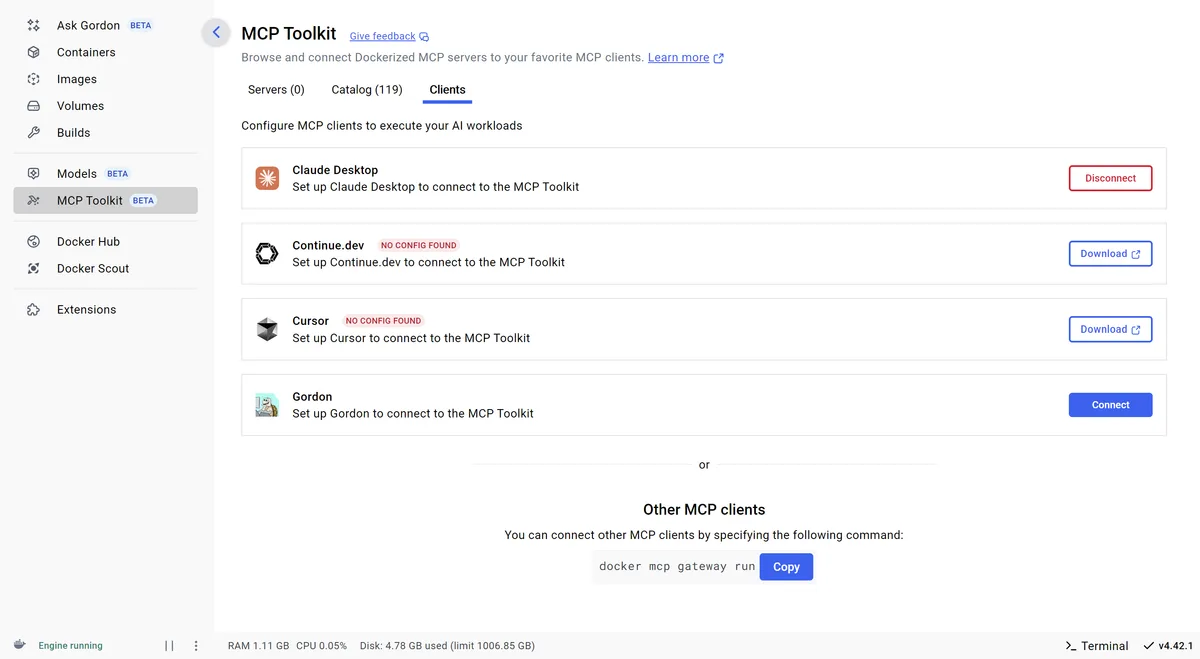Open the Volumes section
Viewport: 1200px width, 659px height.
[105, 106]
